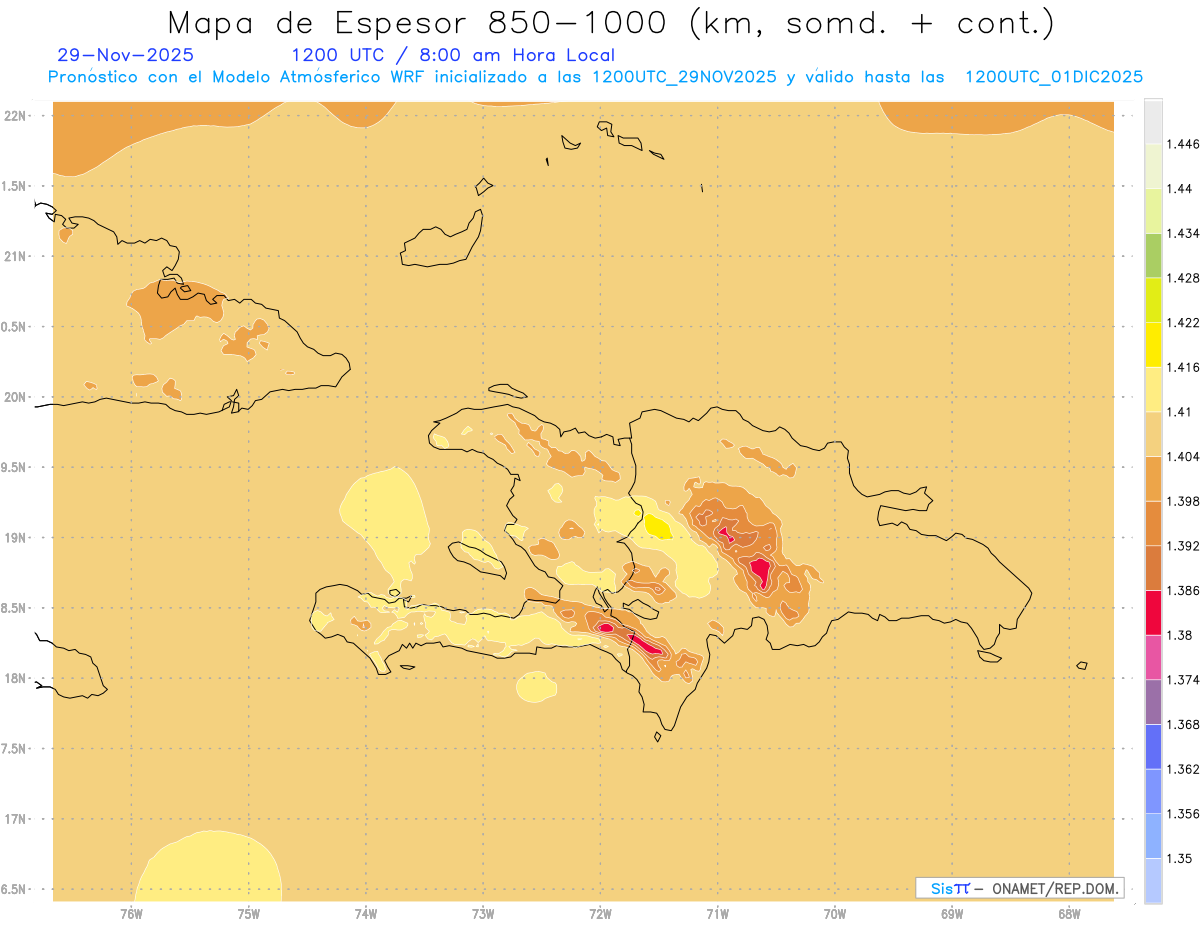Click the colorbar value 1.404
The image size is (1200, 927).
pyautogui.click(x=1185, y=456)
